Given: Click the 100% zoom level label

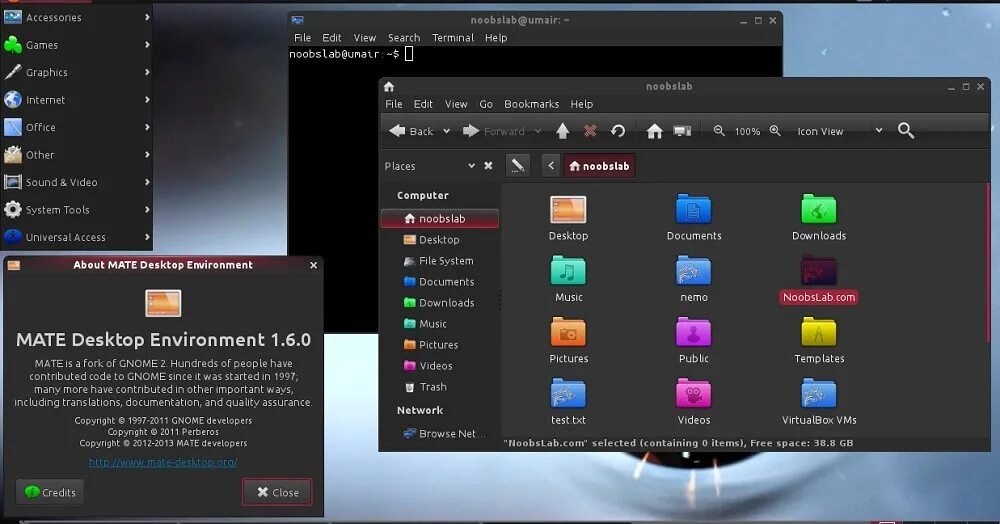Looking at the screenshot, I should coord(747,131).
